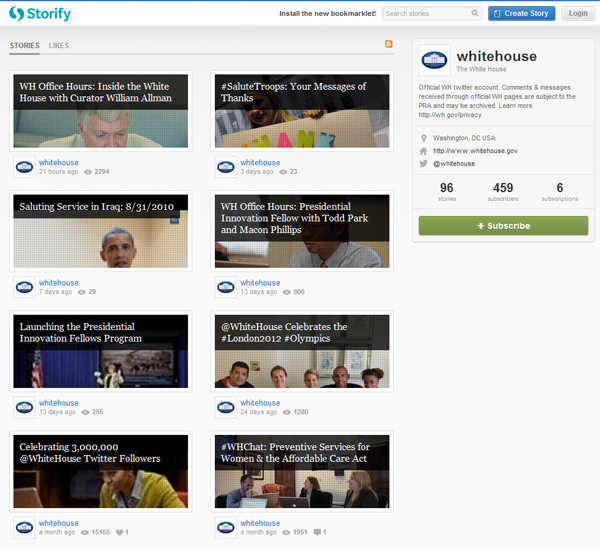The width and height of the screenshot is (600, 549).
Task: Select the Stories tab
Action: click(x=25, y=46)
